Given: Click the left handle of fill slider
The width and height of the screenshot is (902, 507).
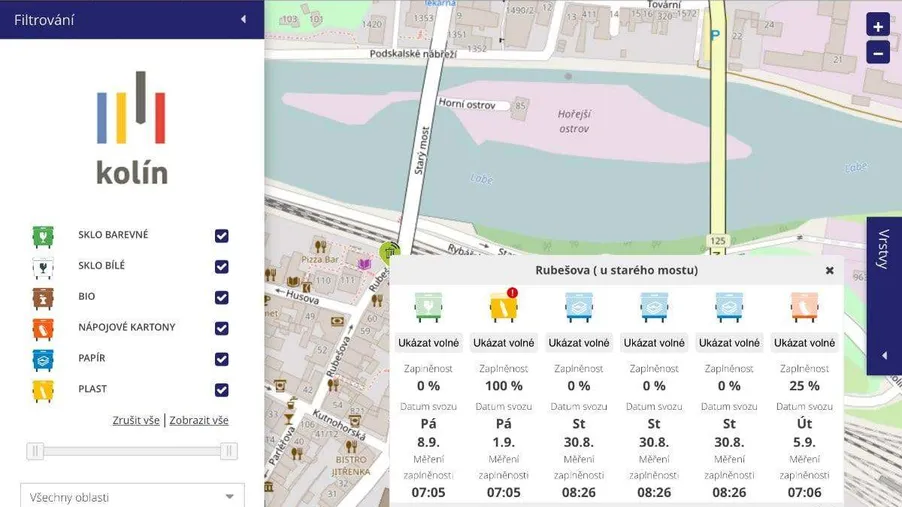Looking at the screenshot, I should 36,451.
